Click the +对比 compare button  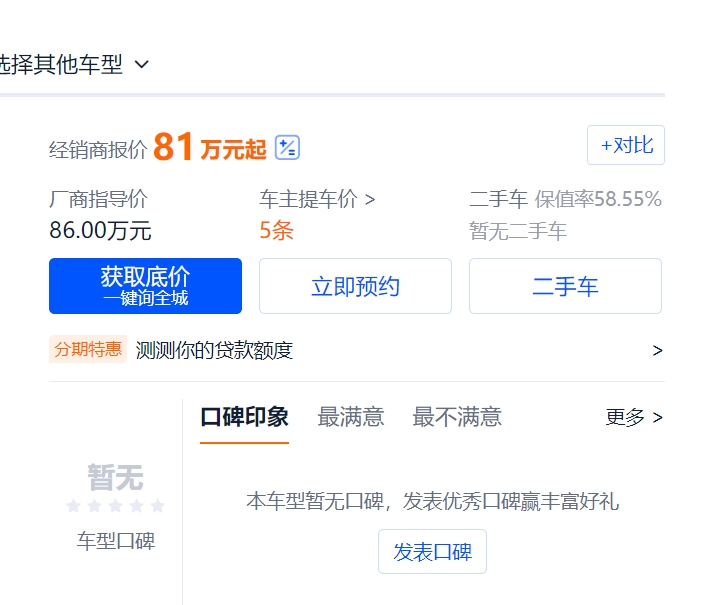point(626,145)
